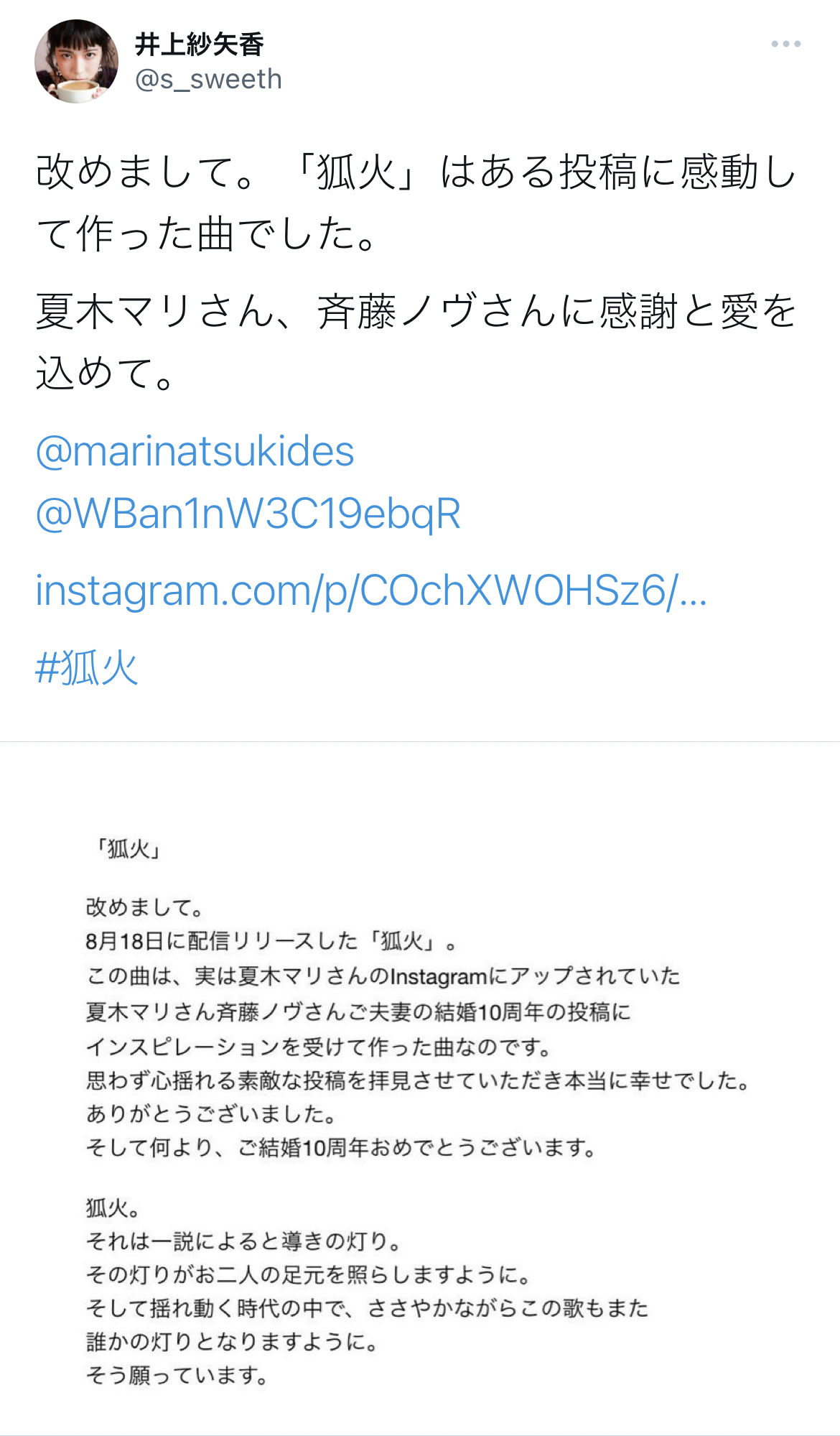
Task: Open the @WBan1nW3C19ebqR mention
Action: 248,514
